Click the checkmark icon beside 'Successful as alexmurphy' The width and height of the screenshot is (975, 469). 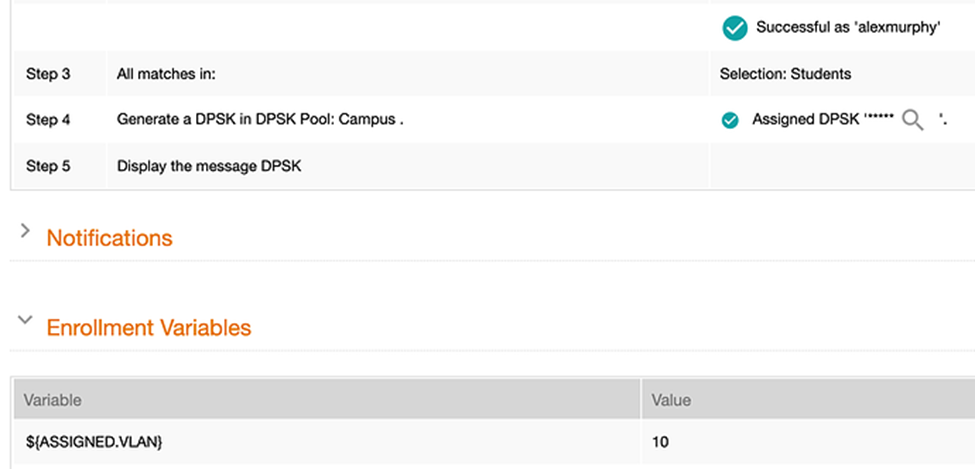[x=735, y=28]
